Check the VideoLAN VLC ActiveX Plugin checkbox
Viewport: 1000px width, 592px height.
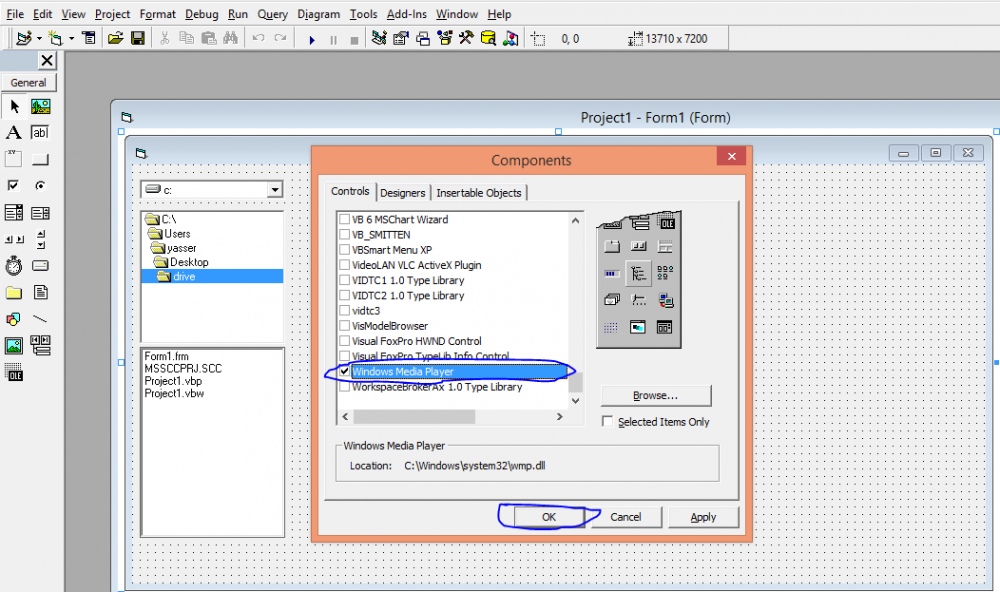pos(344,265)
